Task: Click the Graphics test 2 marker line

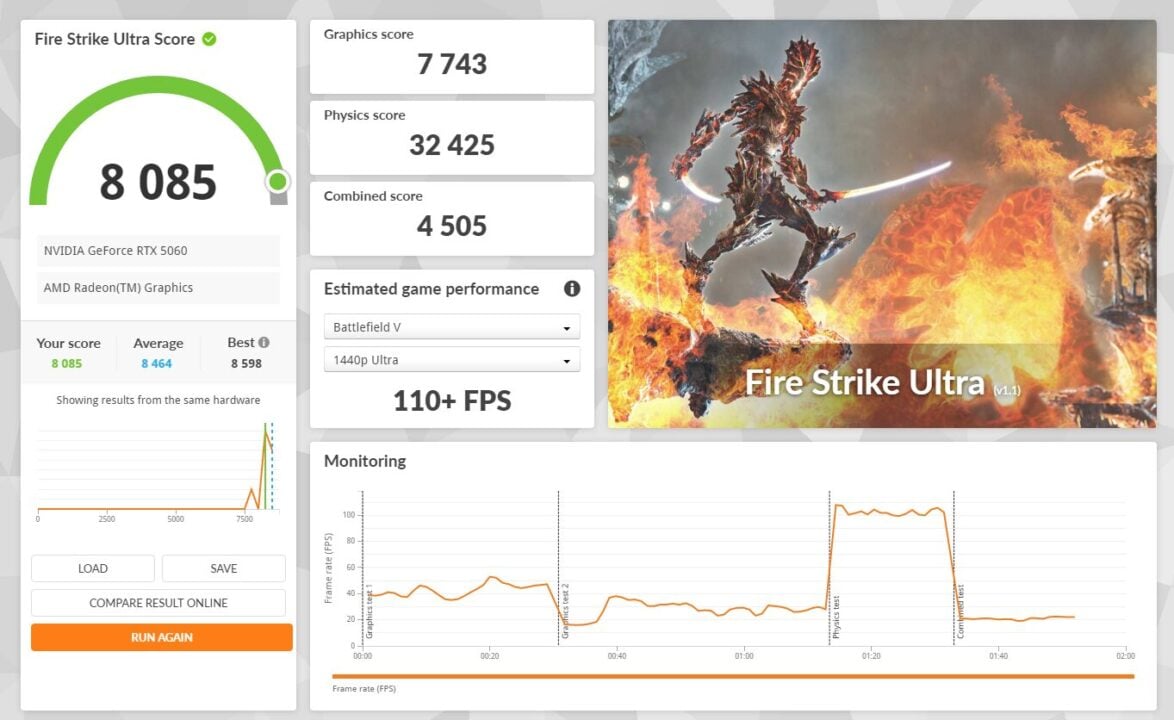Action: point(559,567)
